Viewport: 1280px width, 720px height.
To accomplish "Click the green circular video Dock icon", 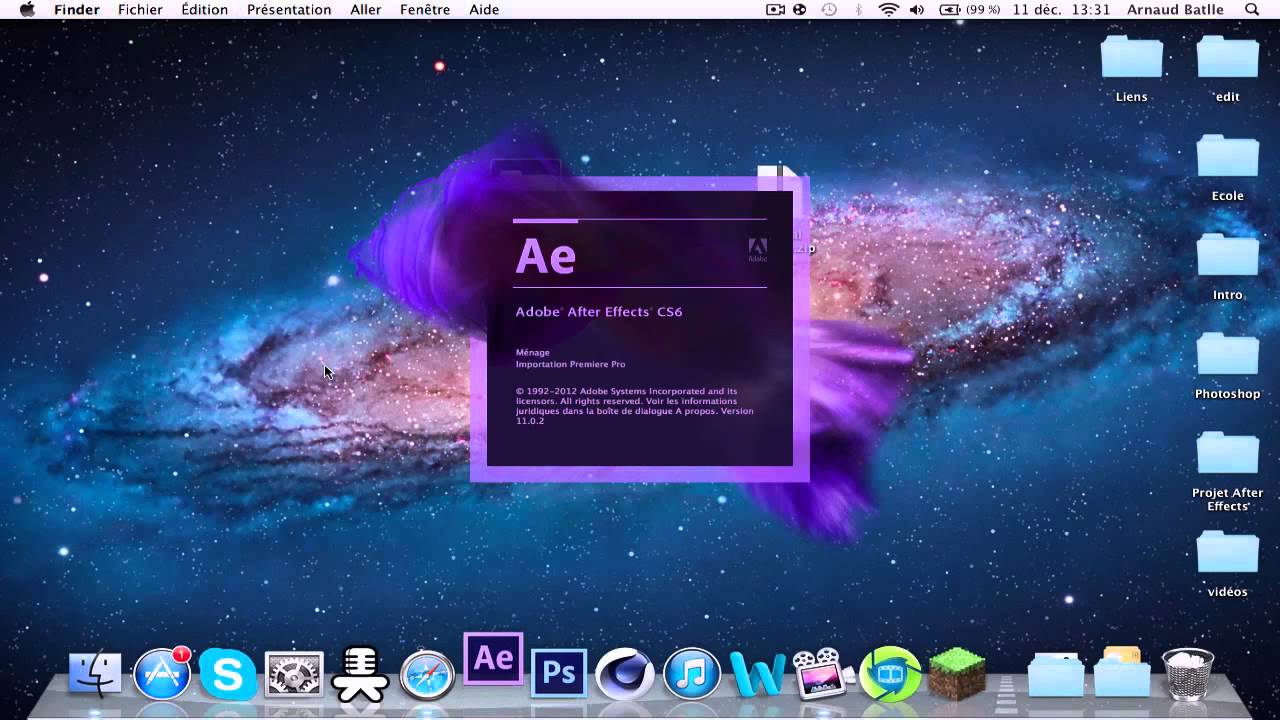I will [890, 674].
